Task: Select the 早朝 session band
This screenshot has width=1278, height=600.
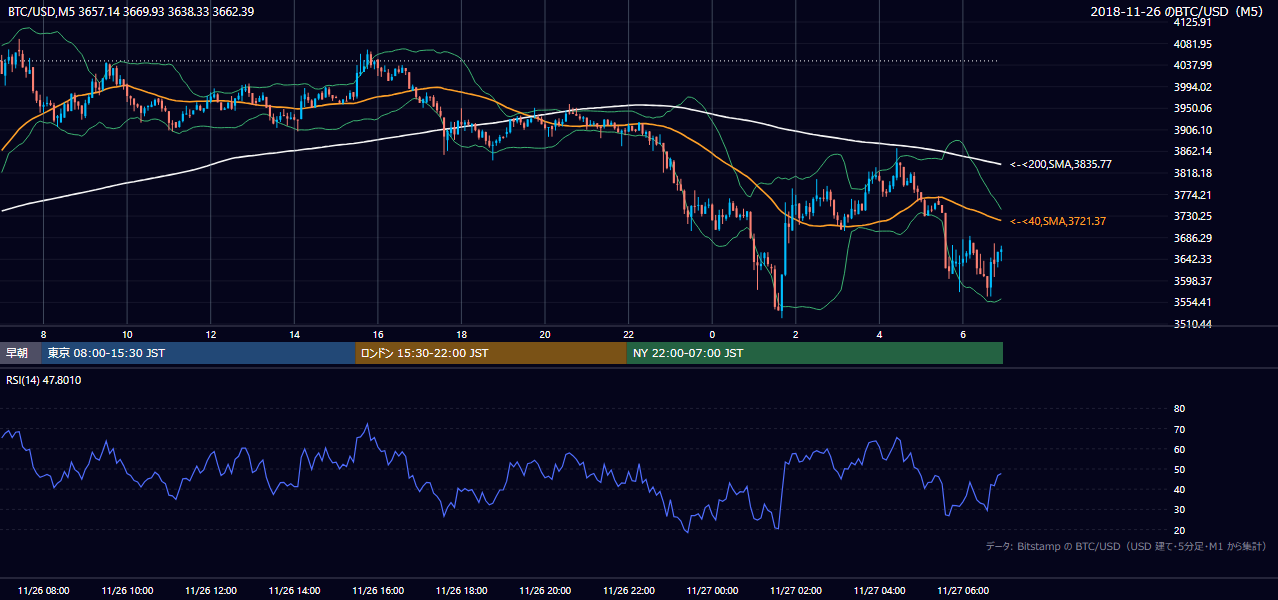Action: (21, 353)
